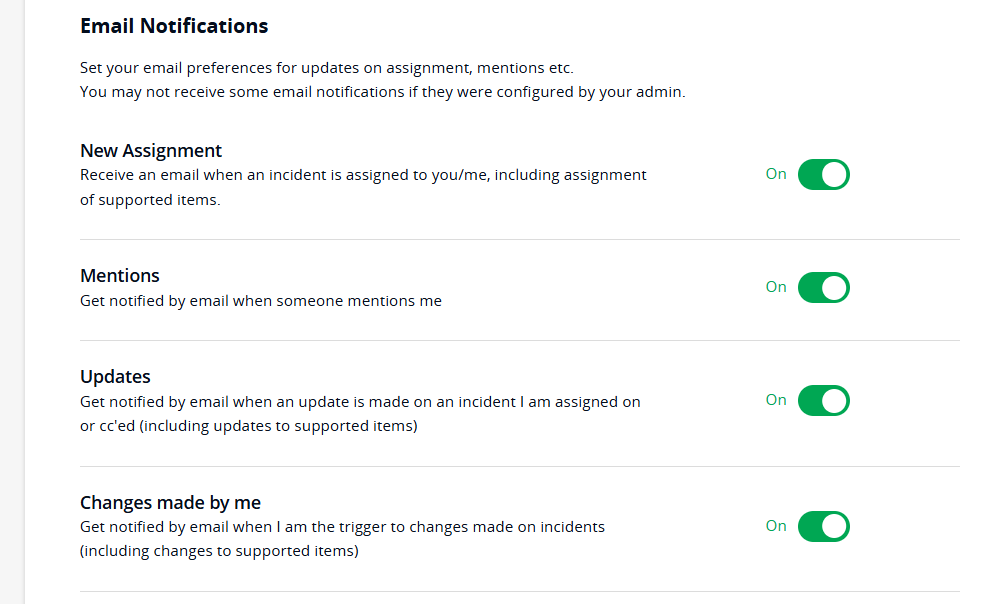Select the Mentions heading
984x604 pixels.
pyautogui.click(x=120, y=276)
